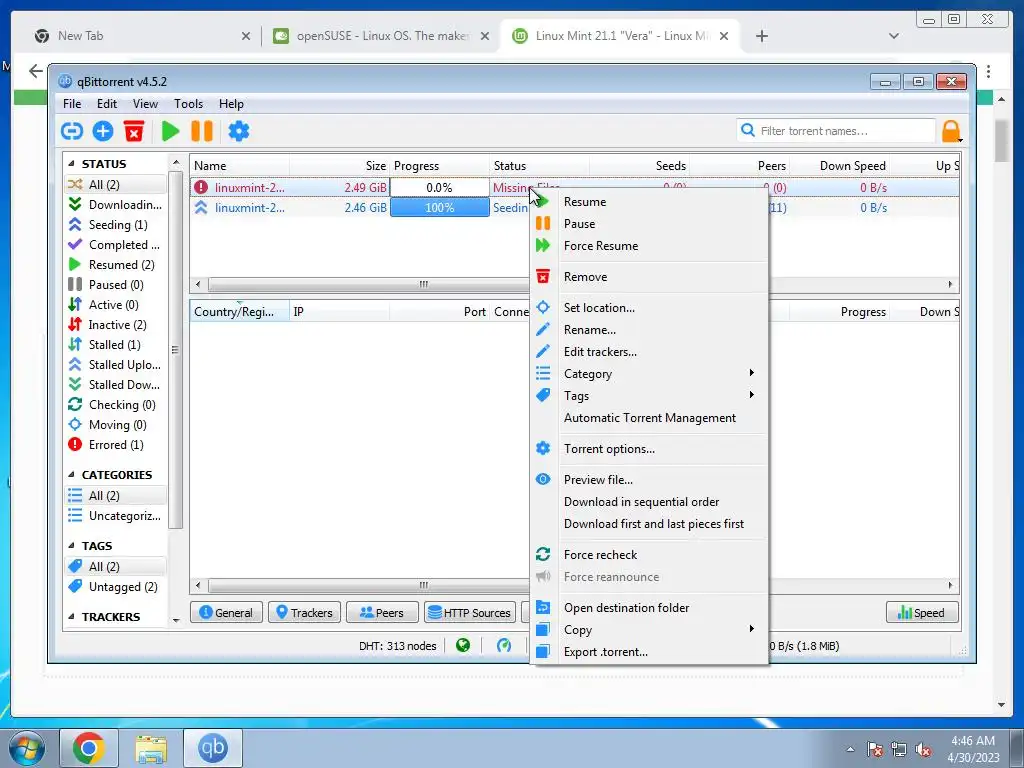Click the seeding arrow icon of second torrent

[x=201, y=208]
